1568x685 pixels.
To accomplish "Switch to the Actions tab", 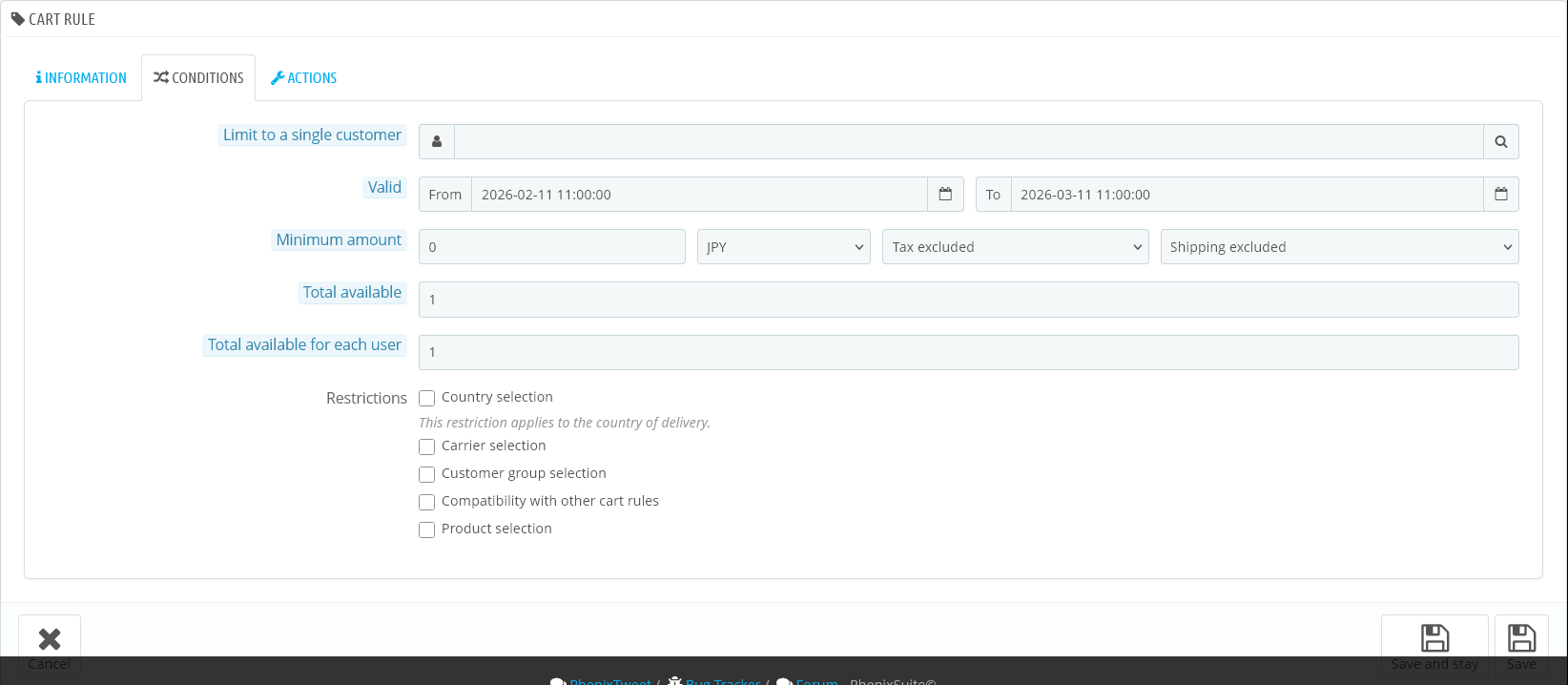I will (x=304, y=78).
